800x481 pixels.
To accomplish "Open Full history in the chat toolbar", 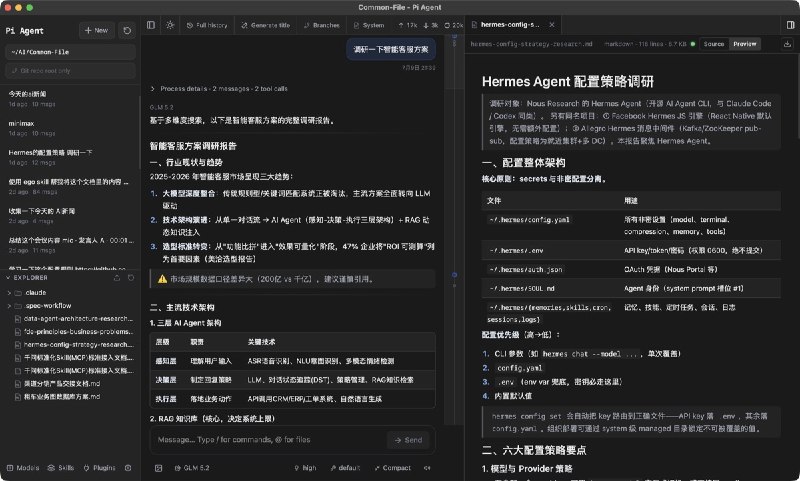I will 207,25.
